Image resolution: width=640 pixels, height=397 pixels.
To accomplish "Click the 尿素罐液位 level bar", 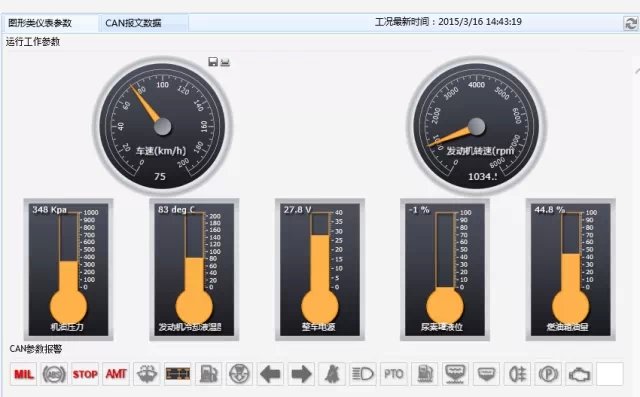I will point(445,269).
